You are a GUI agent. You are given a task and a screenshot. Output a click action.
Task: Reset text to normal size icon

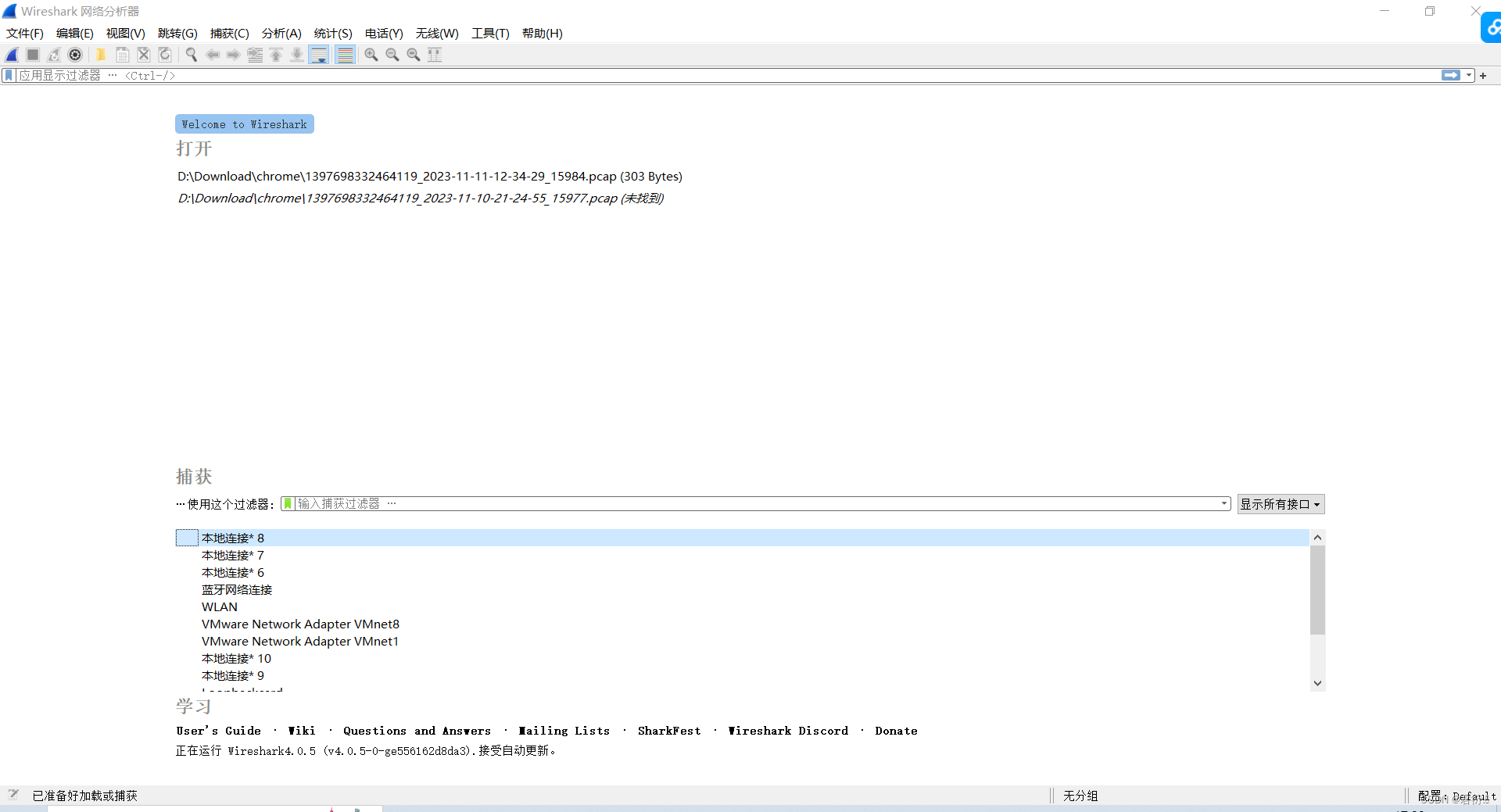[414, 55]
